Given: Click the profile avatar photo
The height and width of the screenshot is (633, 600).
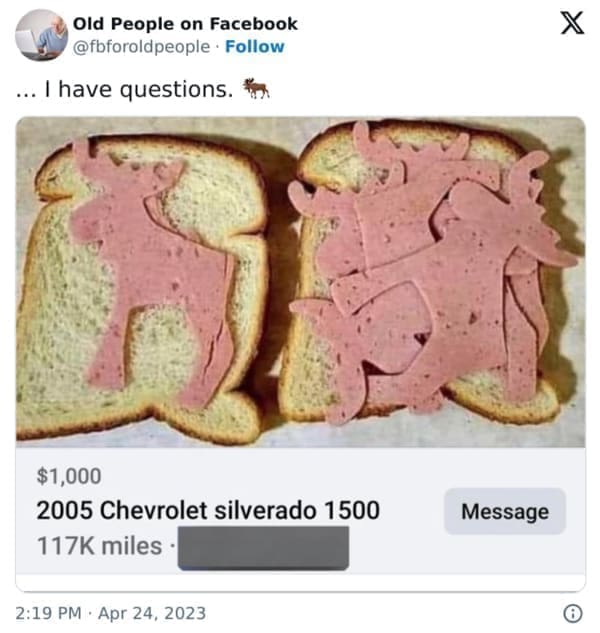Looking at the screenshot, I should (x=42, y=35).
